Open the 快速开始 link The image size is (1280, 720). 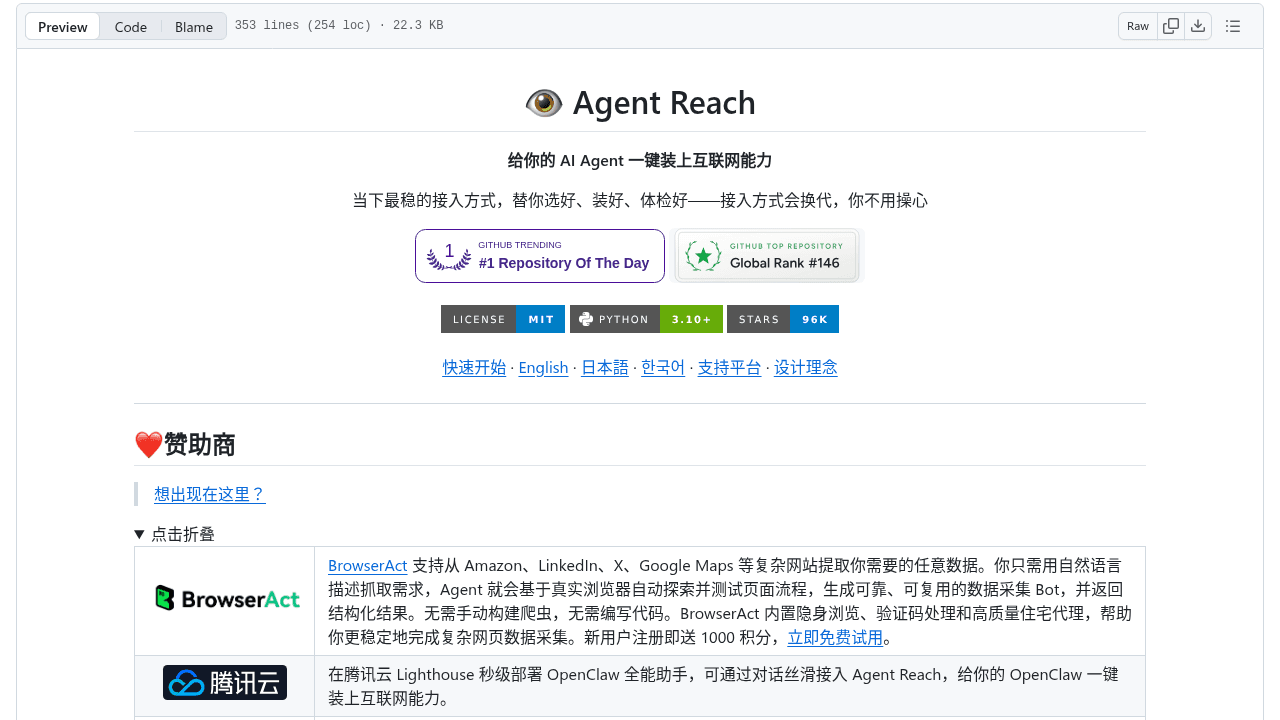[474, 367]
